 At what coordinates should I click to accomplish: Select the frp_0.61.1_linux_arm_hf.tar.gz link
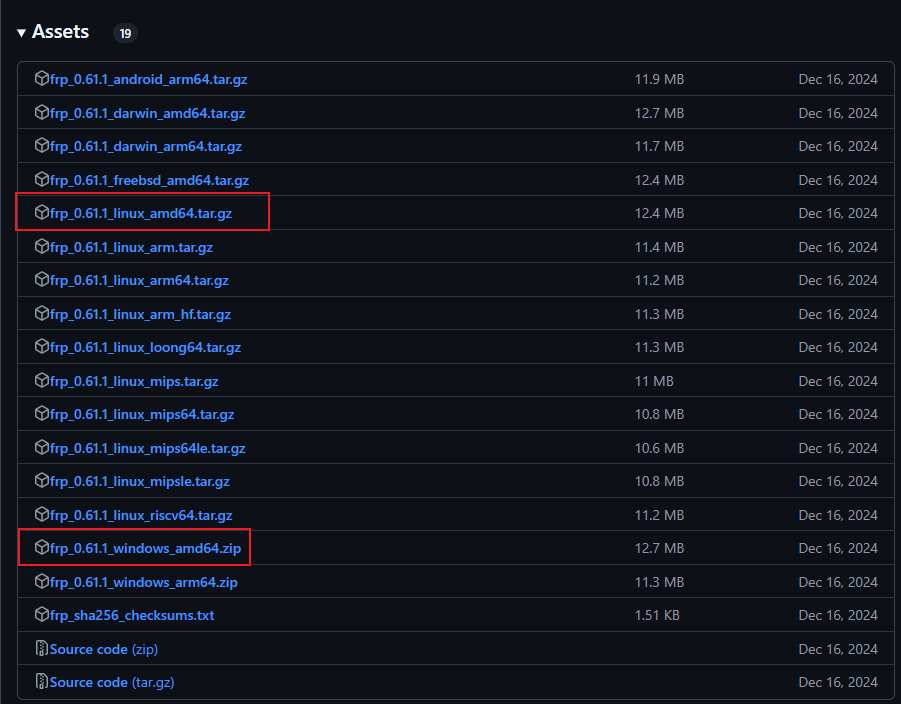tap(140, 314)
